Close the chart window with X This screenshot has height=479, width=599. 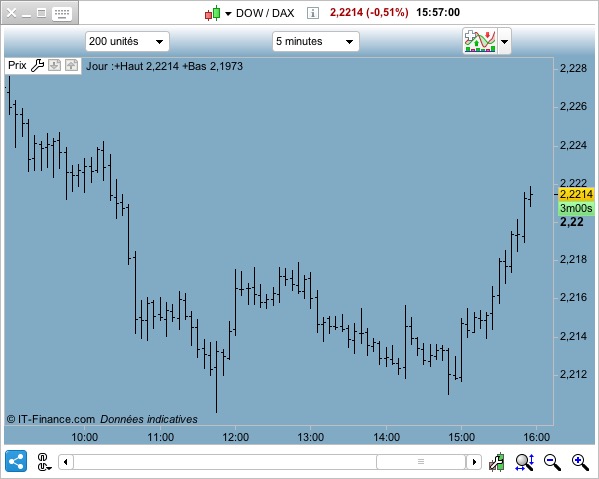[x=11, y=13]
